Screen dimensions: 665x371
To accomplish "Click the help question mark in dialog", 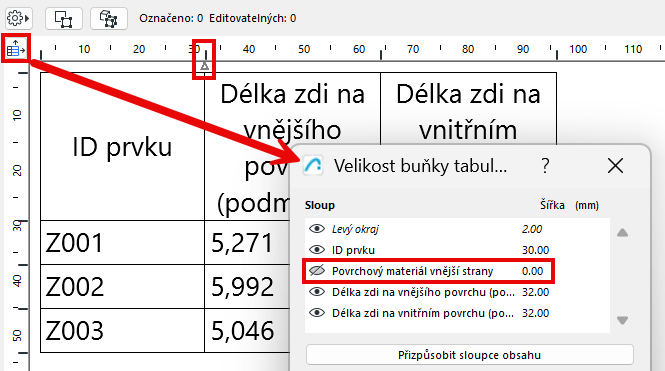I will point(545,165).
